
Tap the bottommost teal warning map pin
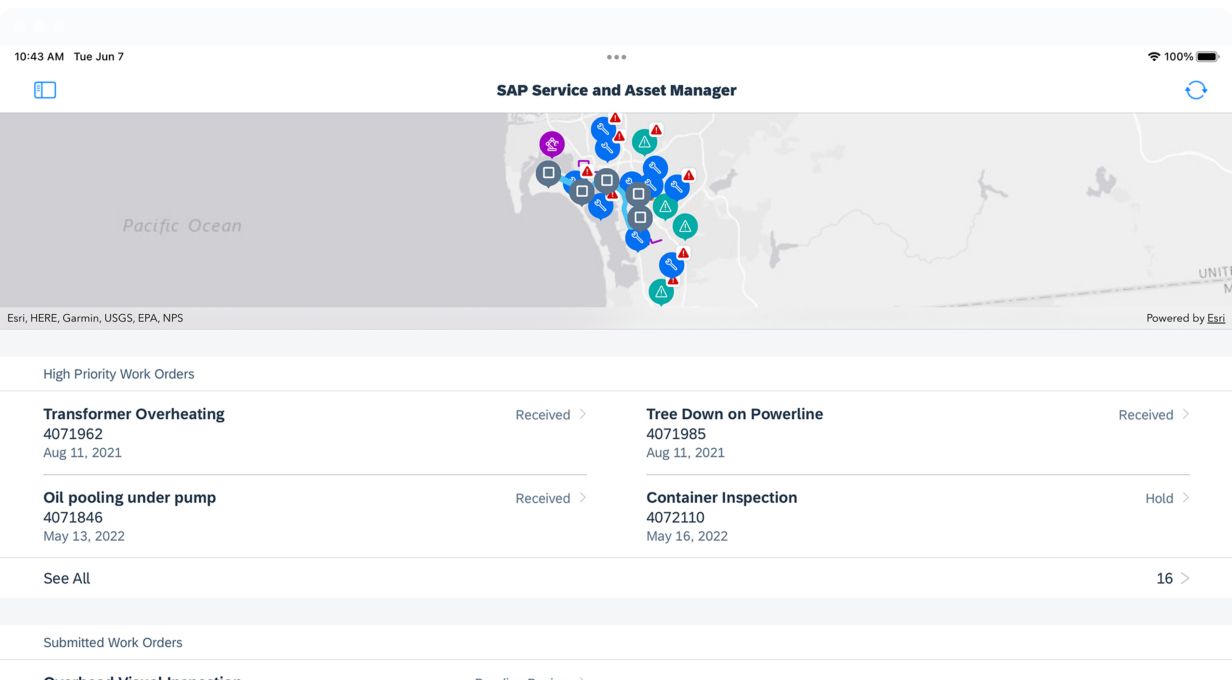660,291
